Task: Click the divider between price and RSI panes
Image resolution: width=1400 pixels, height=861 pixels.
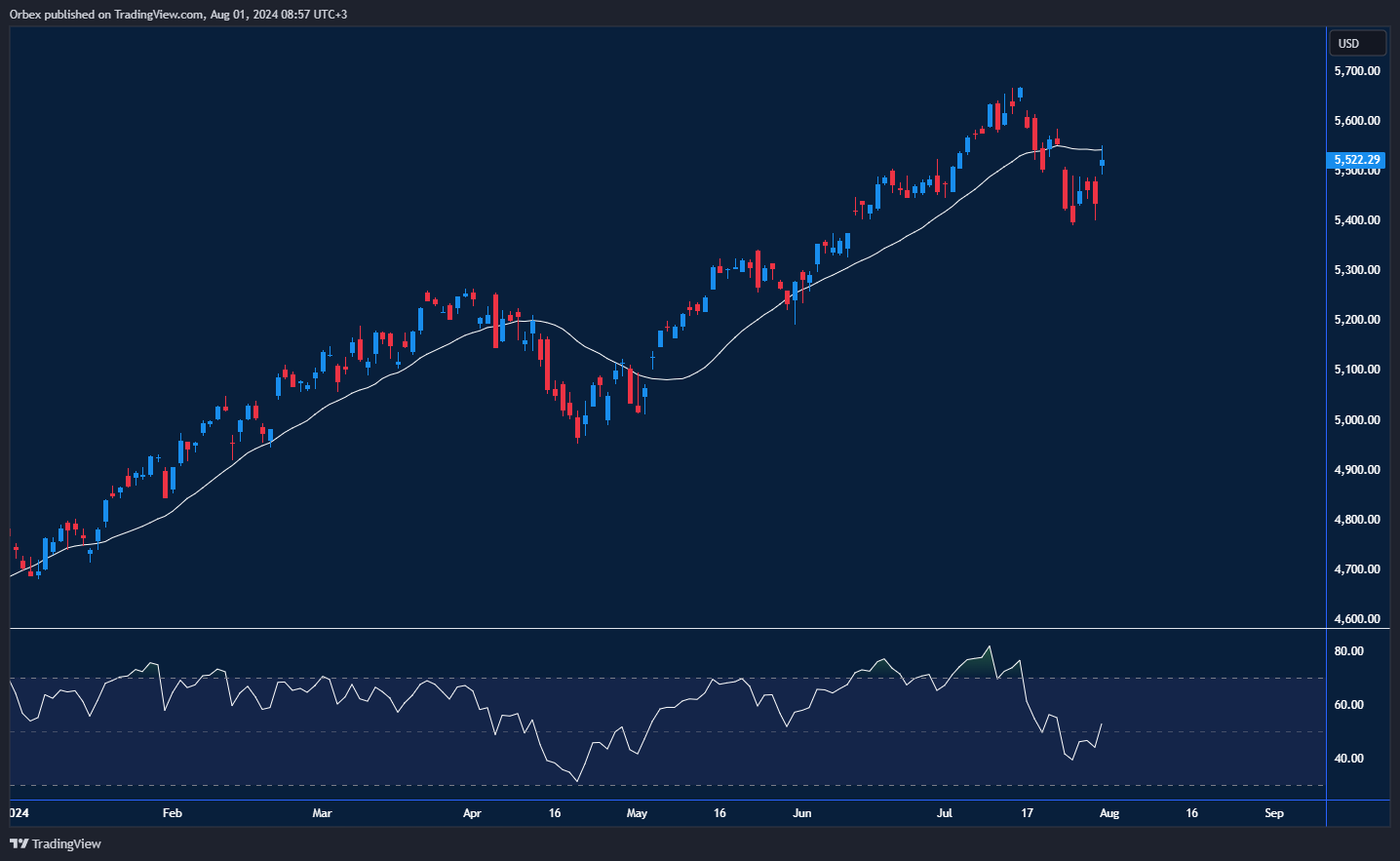Action: (x=668, y=629)
